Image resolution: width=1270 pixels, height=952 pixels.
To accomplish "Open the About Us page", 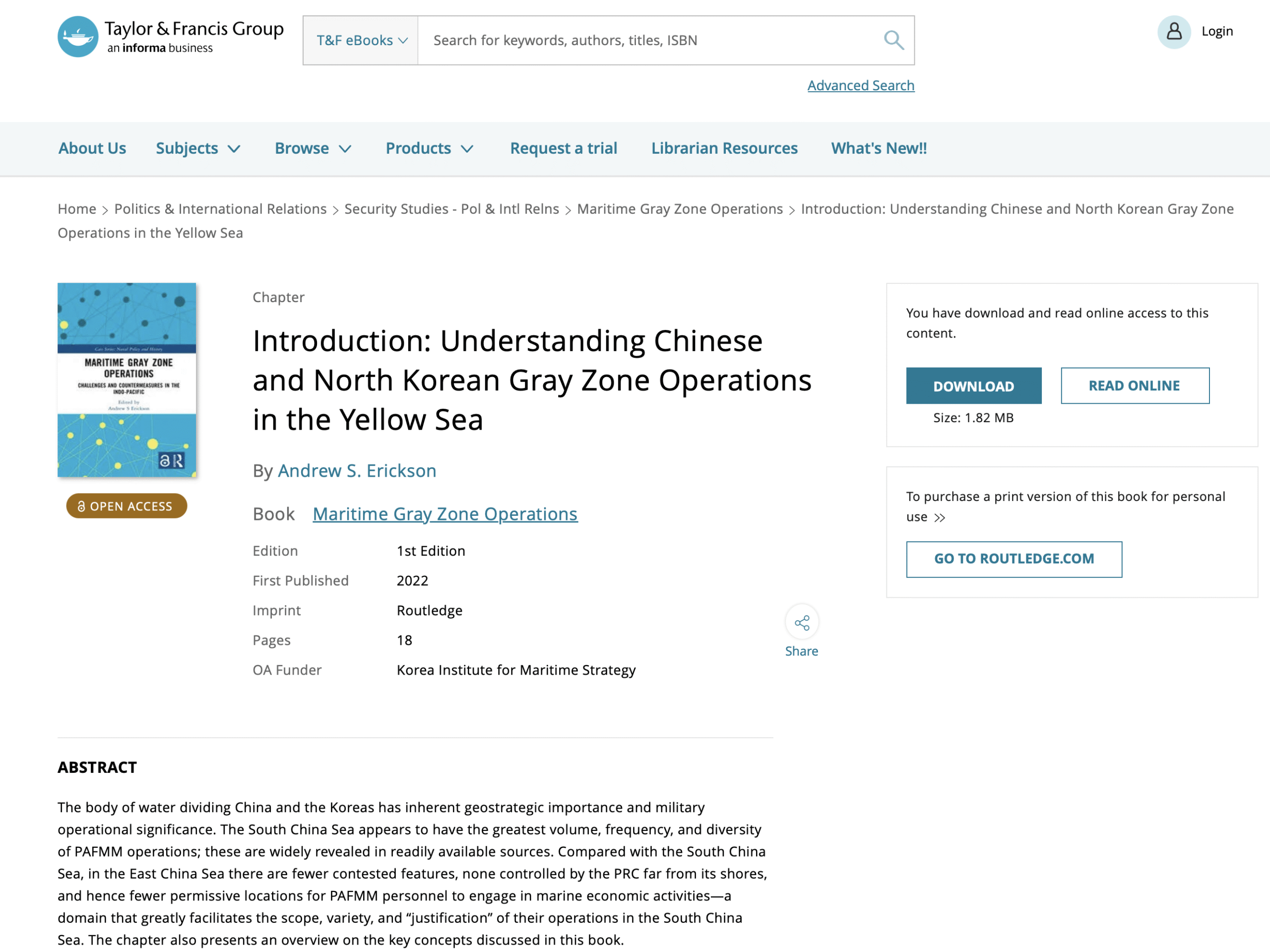I will click(92, 148).
